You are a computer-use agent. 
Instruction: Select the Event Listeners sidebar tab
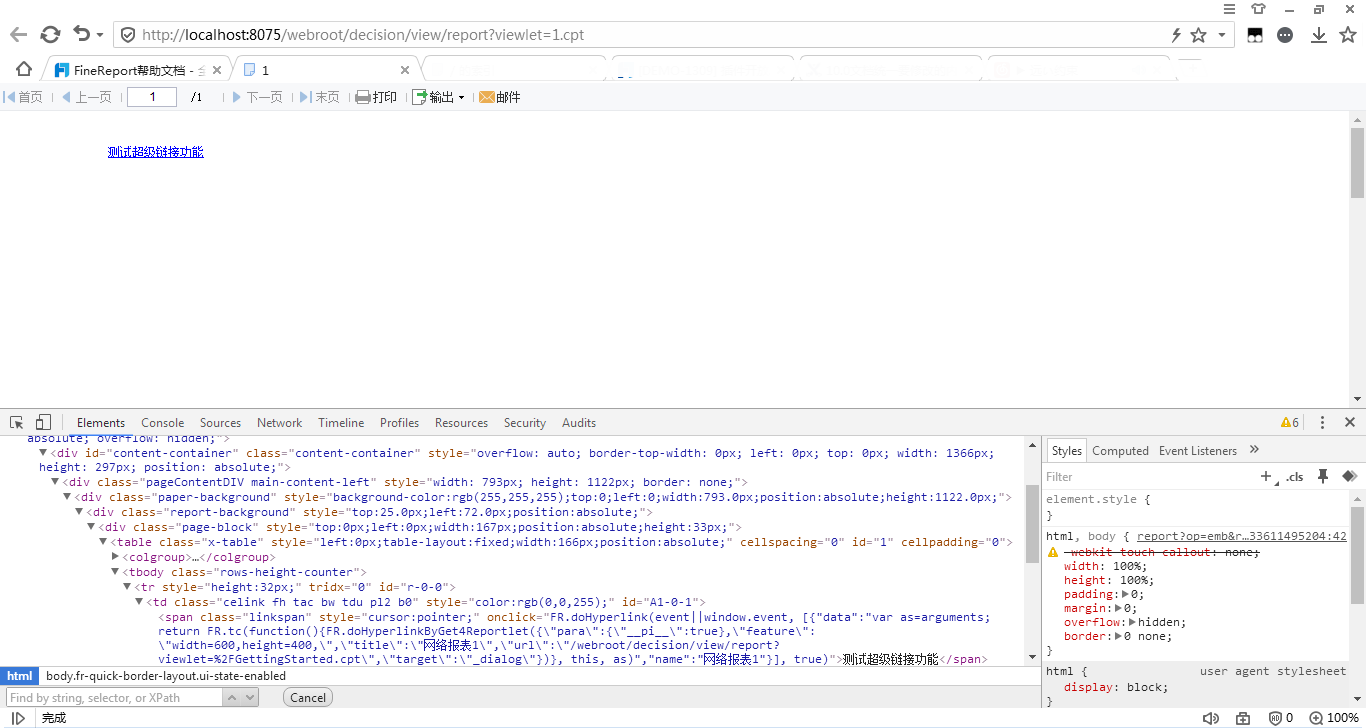pyautogui.click(x=1198, y=451)
